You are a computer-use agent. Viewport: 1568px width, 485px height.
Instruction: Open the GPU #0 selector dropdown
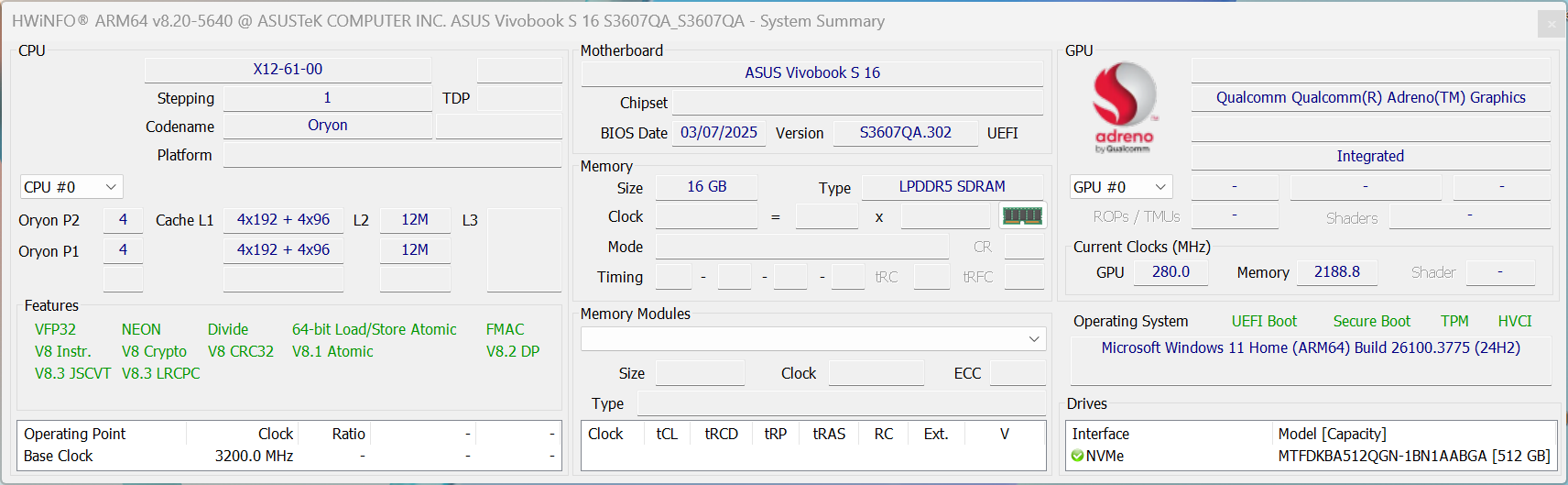click(1121, 187)
